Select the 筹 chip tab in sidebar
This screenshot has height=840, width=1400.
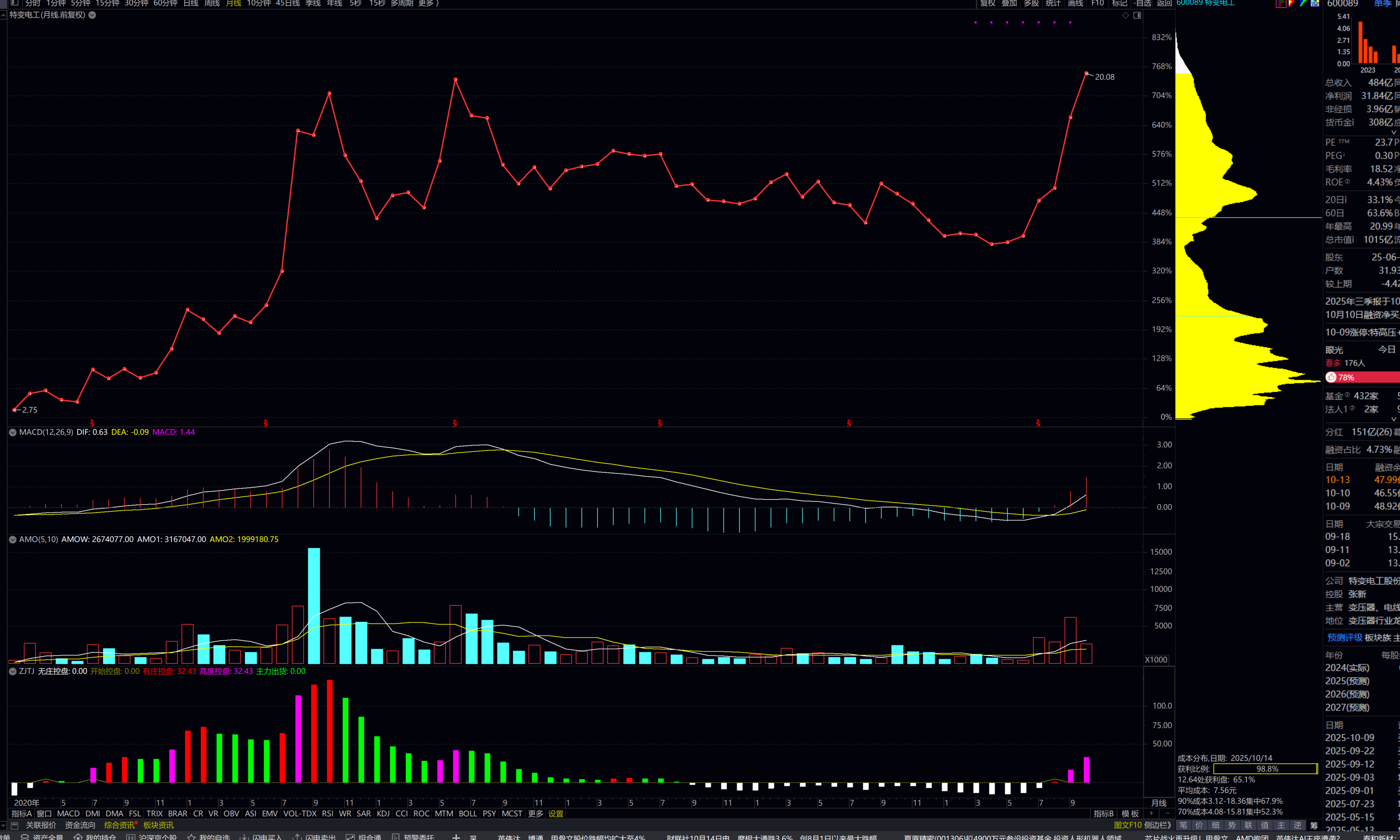pos(1314,825)
